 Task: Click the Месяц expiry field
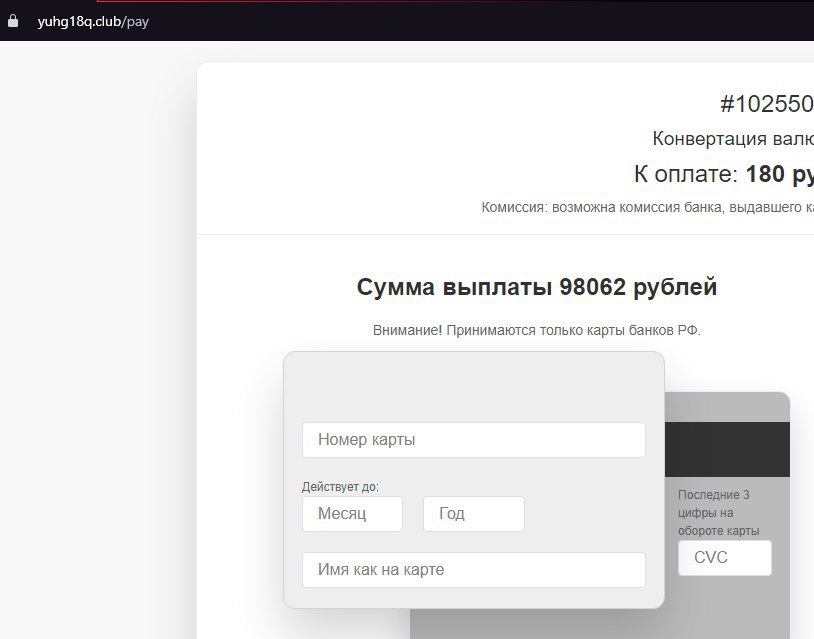[x=352, y=513]
